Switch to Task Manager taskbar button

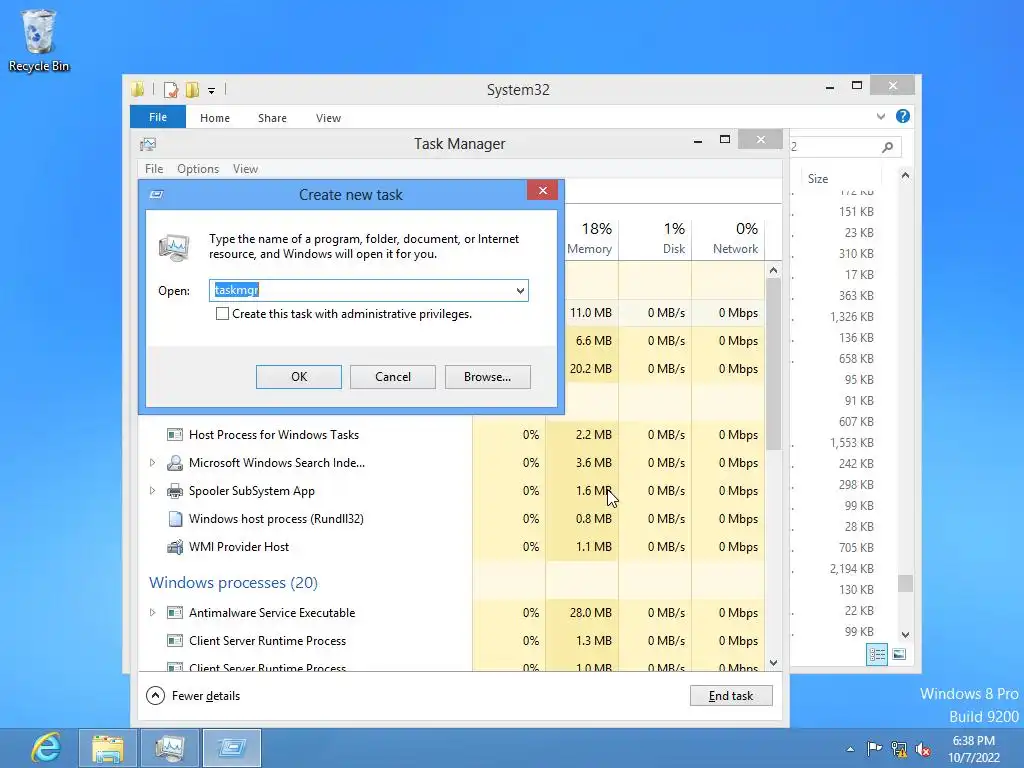[x=170, y=748]
